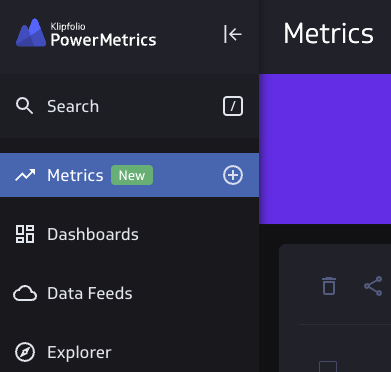Share selected metrics using share icon
This screenshot has height=372, width=391.
coord(373,286)
